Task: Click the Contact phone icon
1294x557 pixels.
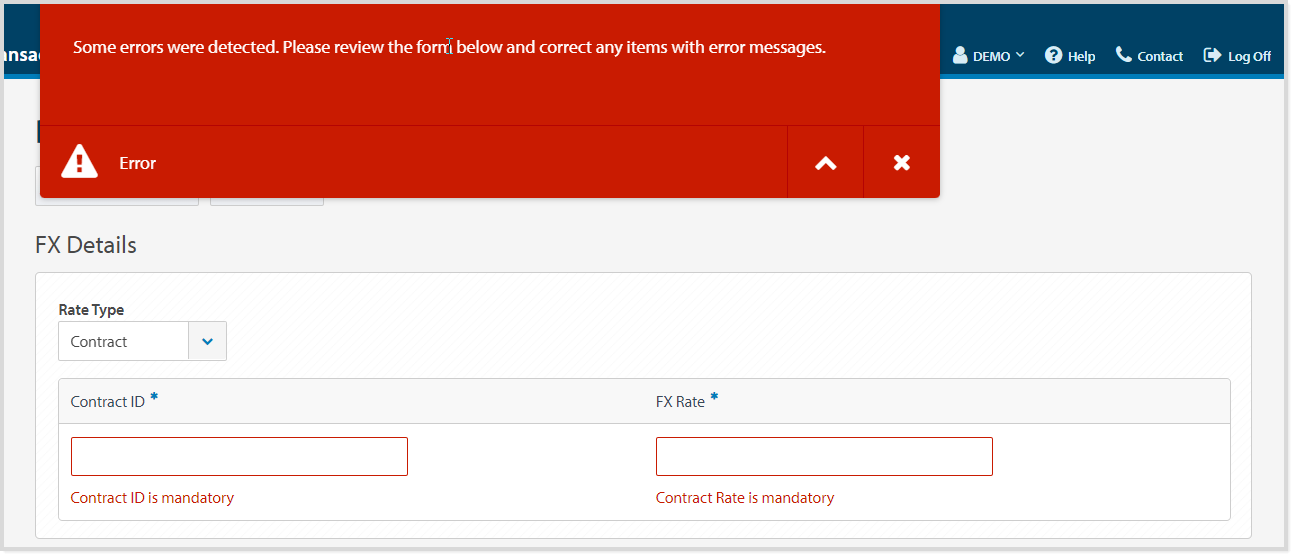Action: coord(1124,56)
